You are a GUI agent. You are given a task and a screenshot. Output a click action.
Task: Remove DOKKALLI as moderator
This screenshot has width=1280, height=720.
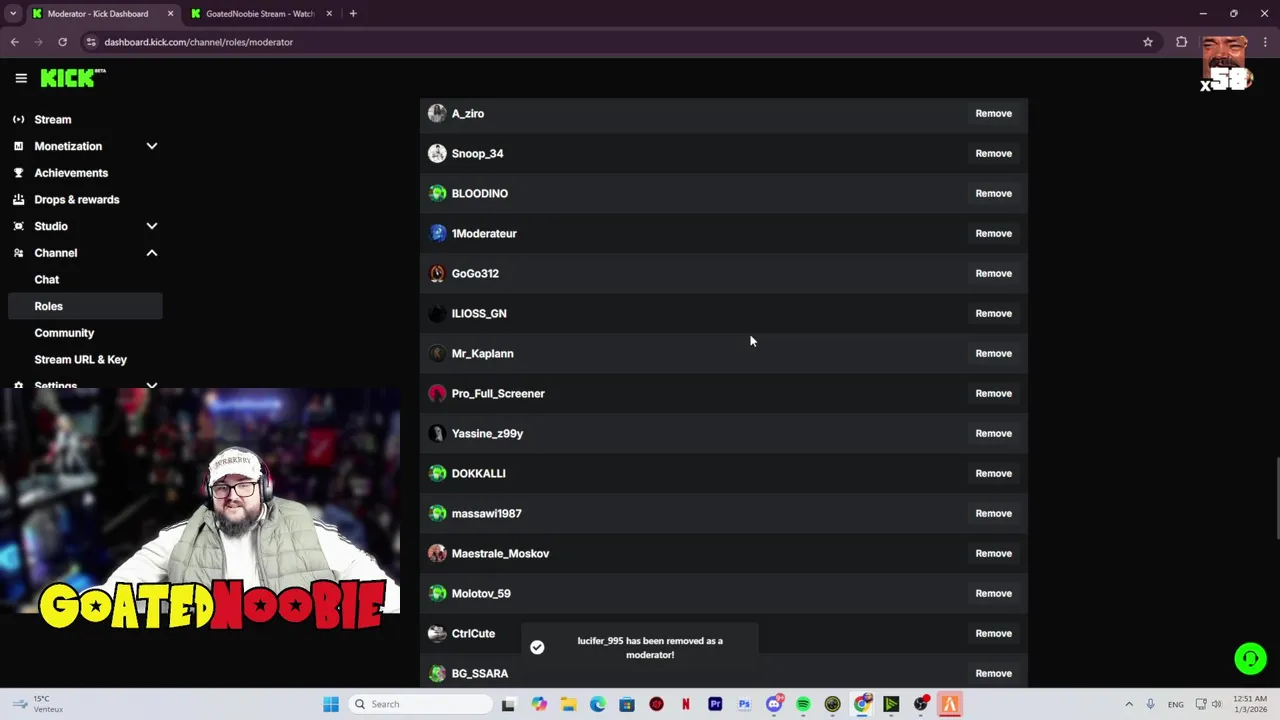pyautogui.click(x=993, y=473)
